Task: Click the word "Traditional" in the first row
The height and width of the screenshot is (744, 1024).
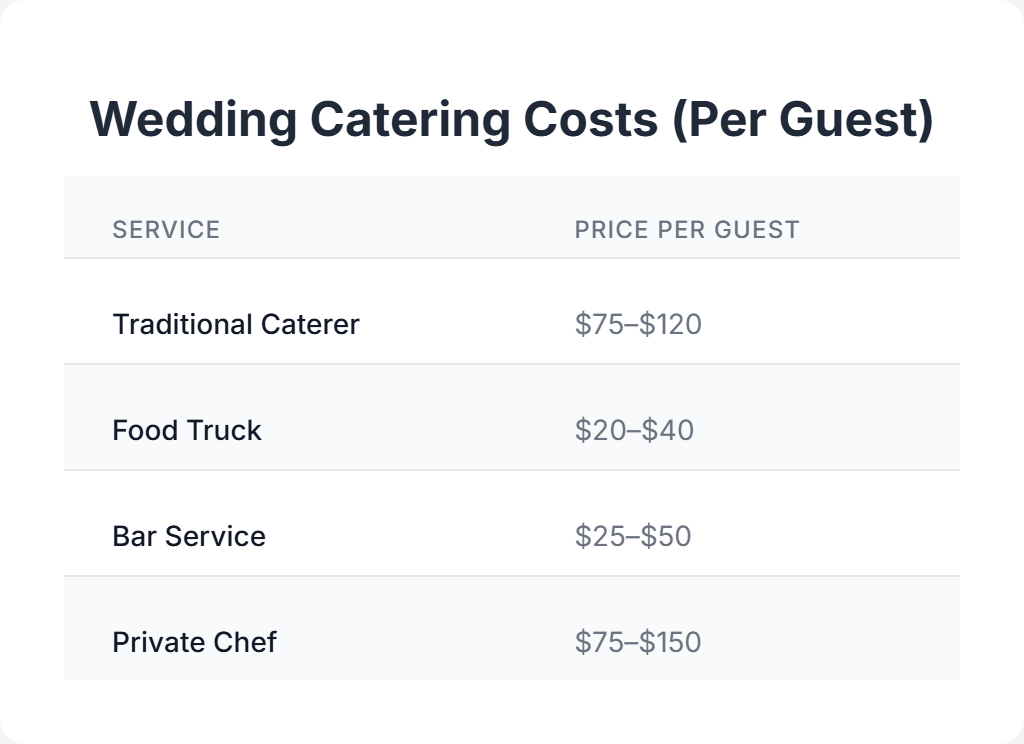Action: (182, 324)
